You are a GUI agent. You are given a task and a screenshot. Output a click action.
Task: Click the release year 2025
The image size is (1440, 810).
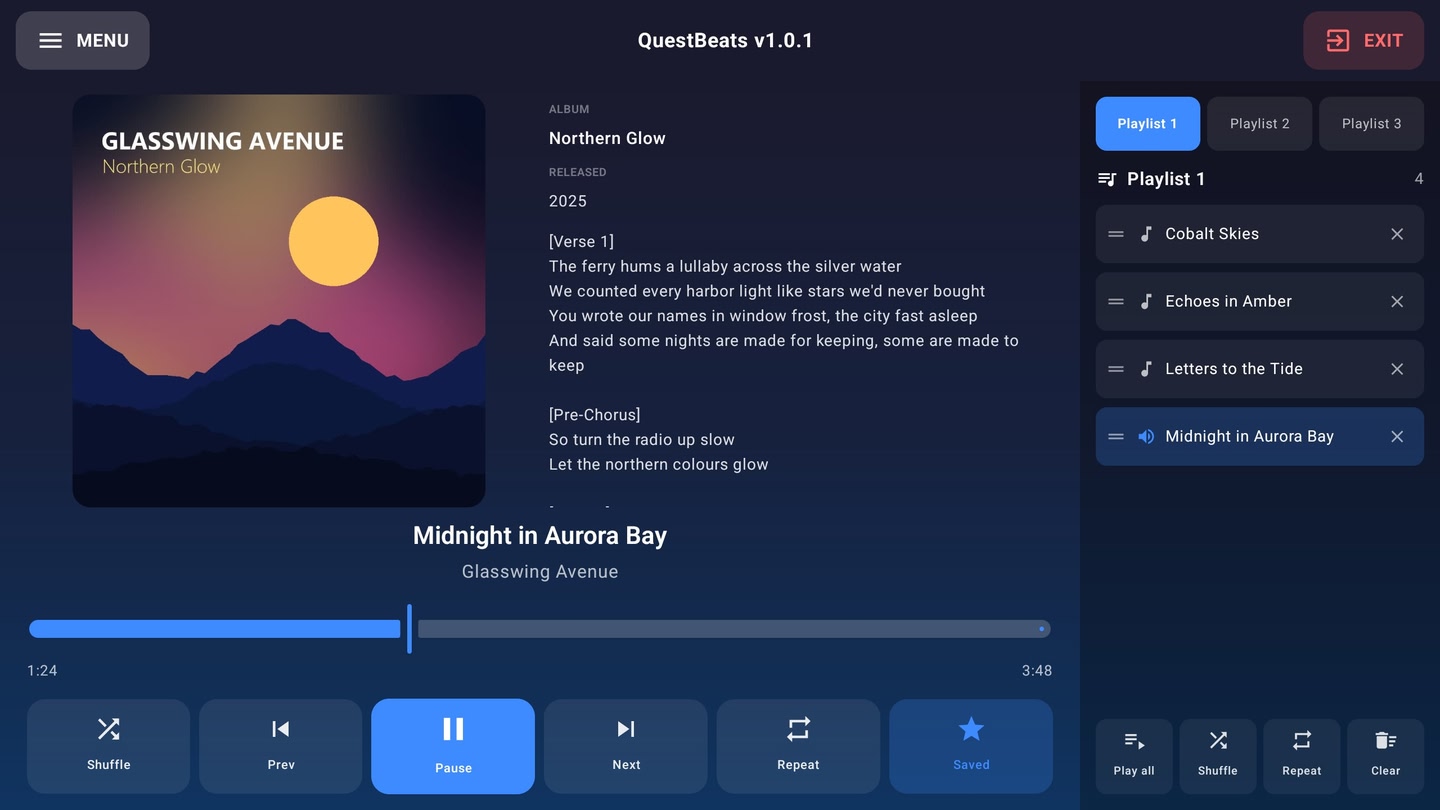568,201
